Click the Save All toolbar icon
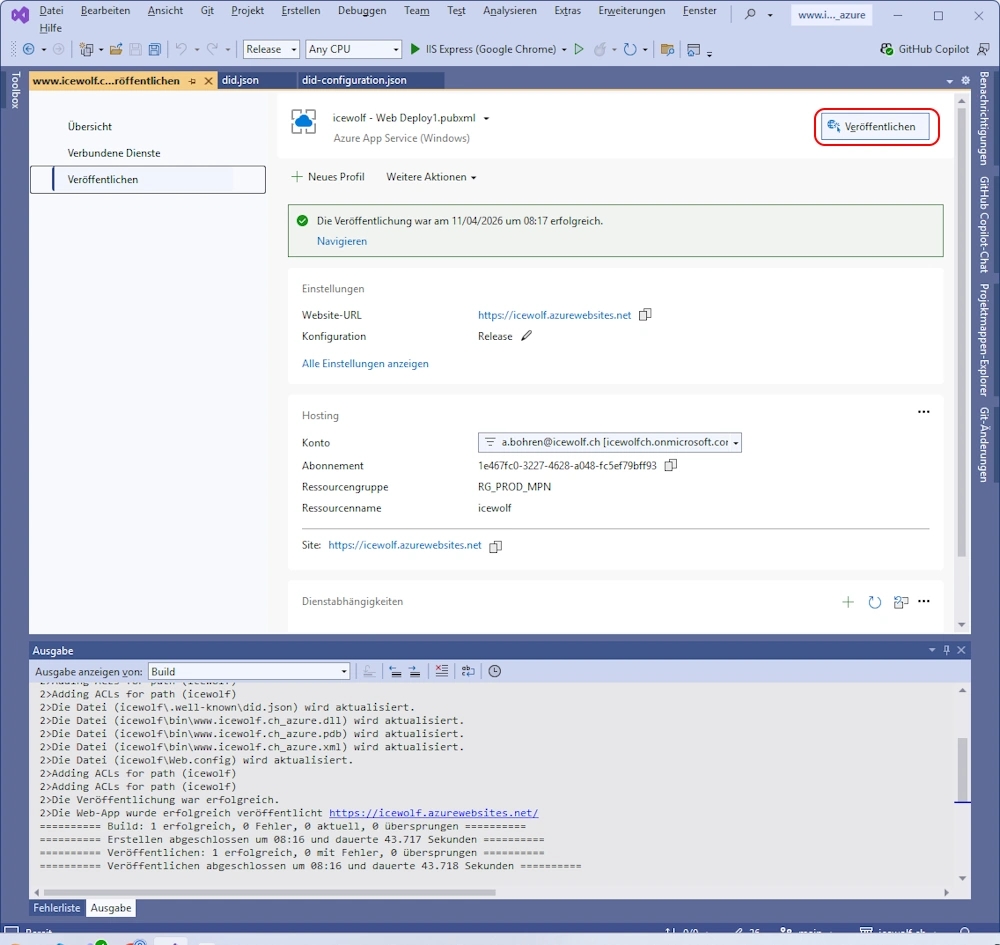The image size is (1000, 945). coord(154,49)
